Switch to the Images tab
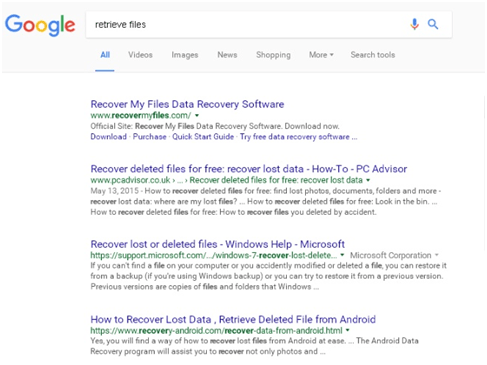 click(185, 55)
